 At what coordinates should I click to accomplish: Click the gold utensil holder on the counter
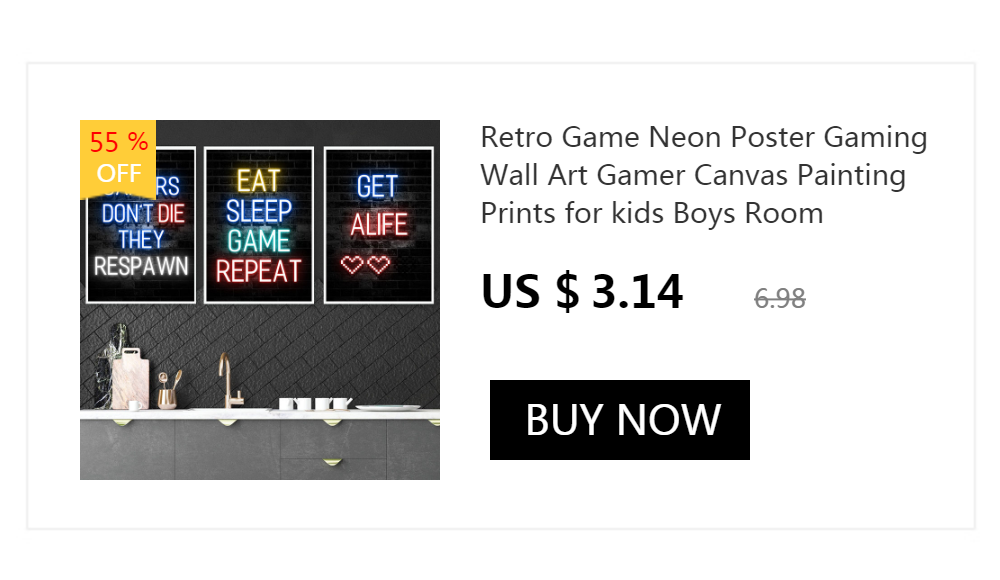pos(167,396)
